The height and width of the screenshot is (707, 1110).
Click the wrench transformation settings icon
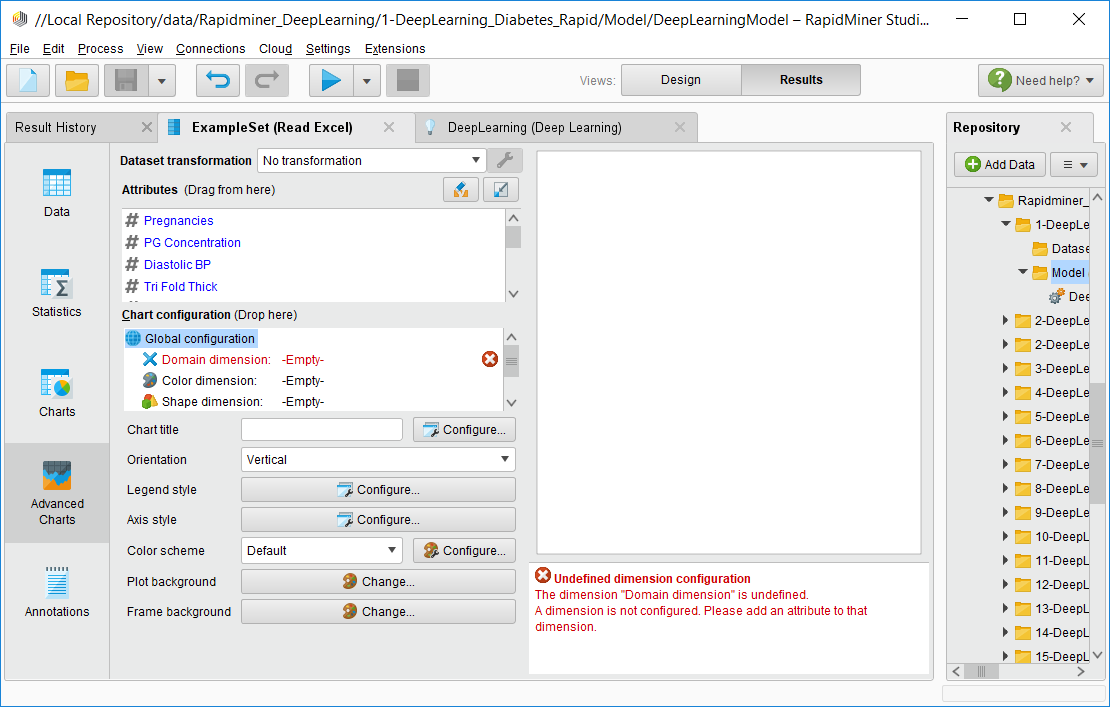click(505, 161)
